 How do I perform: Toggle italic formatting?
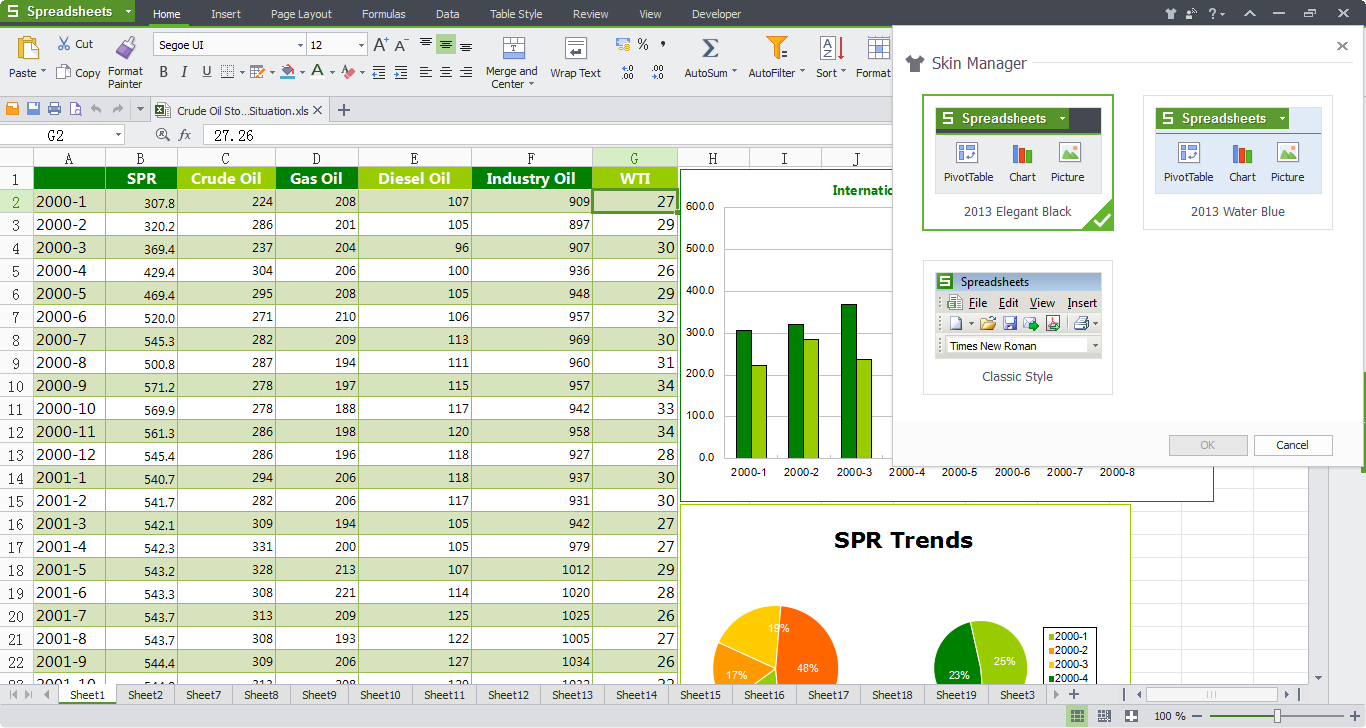tap(186, 72)
